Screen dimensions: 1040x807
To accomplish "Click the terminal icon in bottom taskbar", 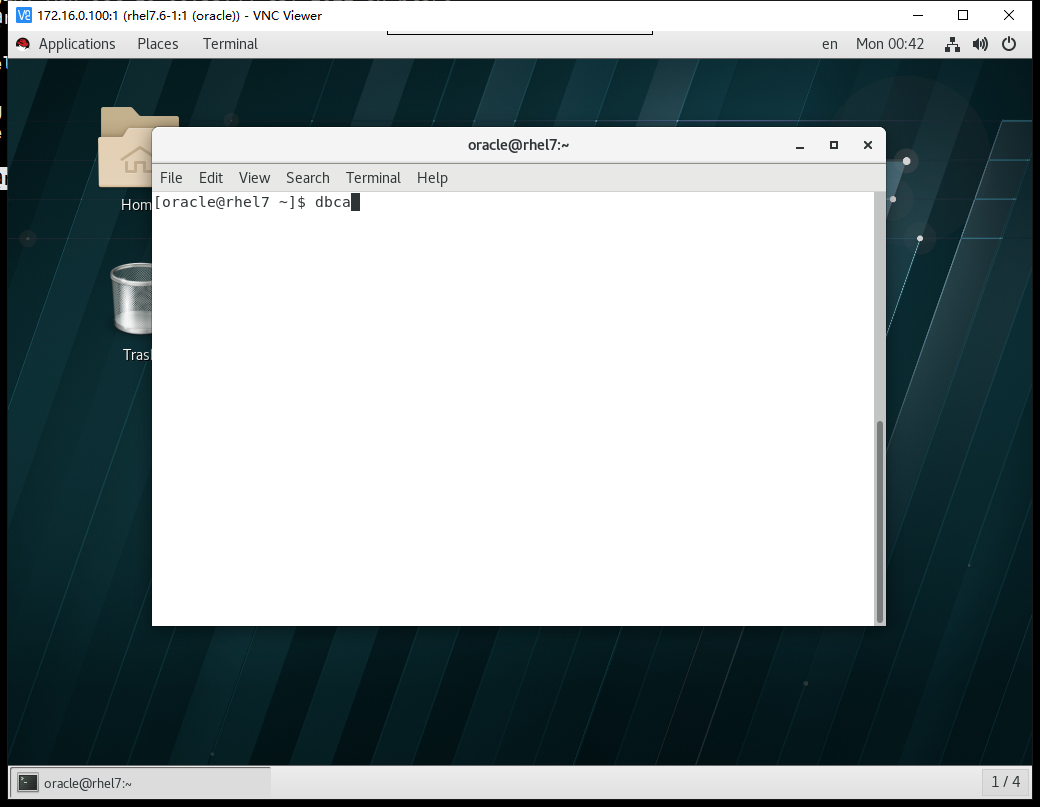I will 28,783.
